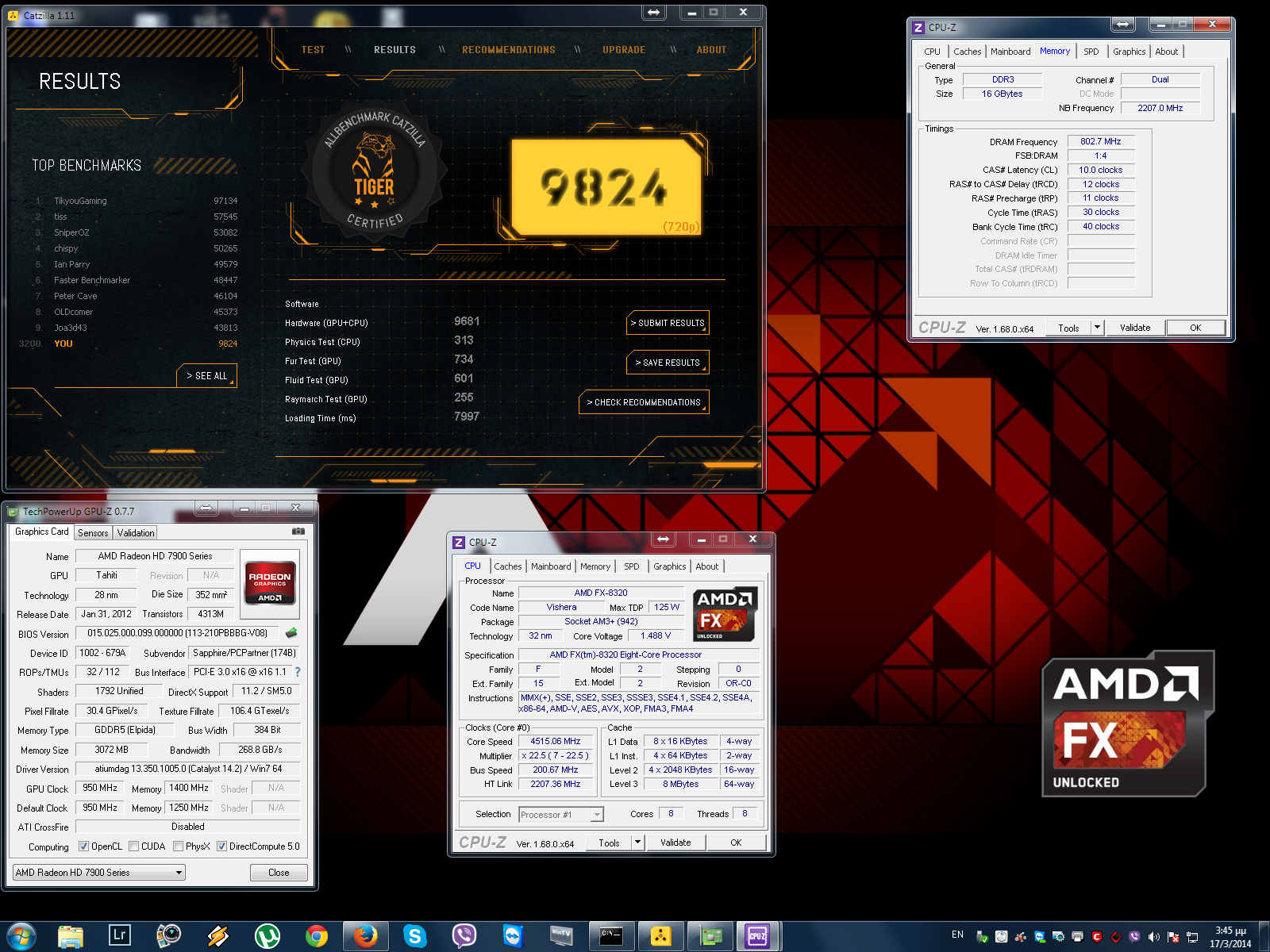Click the volume speaker tray icon
Image resolution: width=1270 pixels, height=952 pixels.
click(x=1153, y=937)
